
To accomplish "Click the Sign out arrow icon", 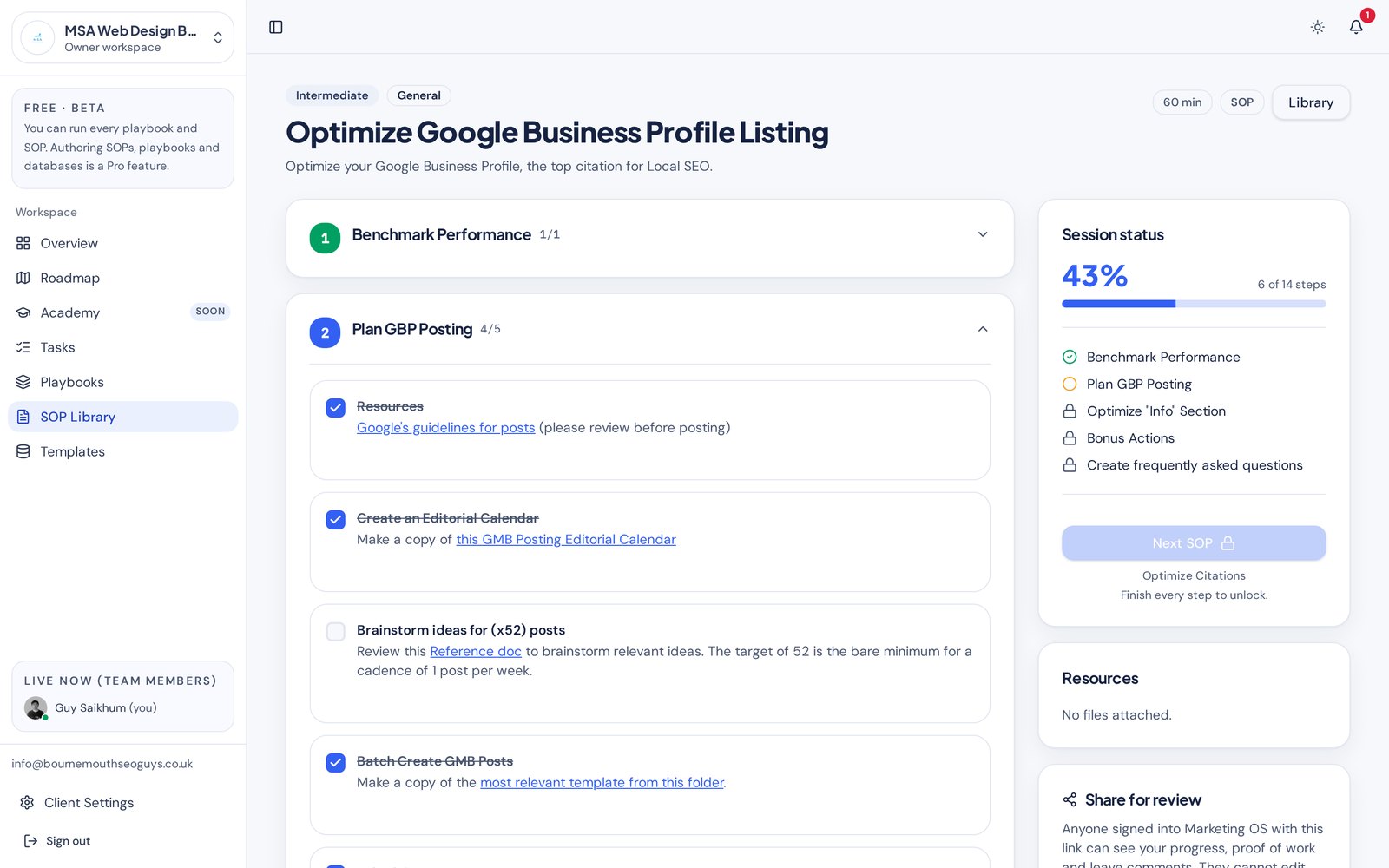I will point(30,840).
